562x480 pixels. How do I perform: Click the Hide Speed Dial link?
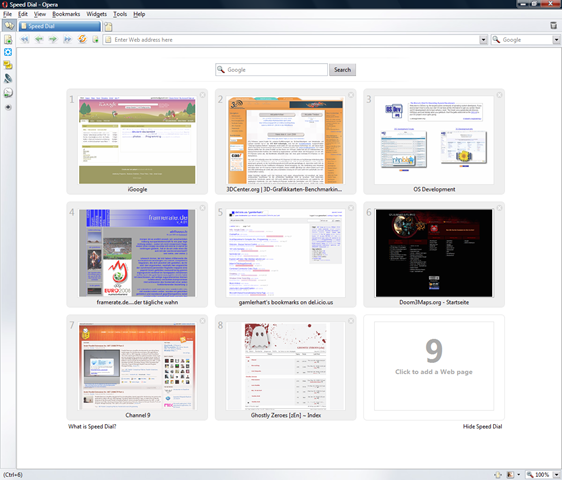coord(482,427)
